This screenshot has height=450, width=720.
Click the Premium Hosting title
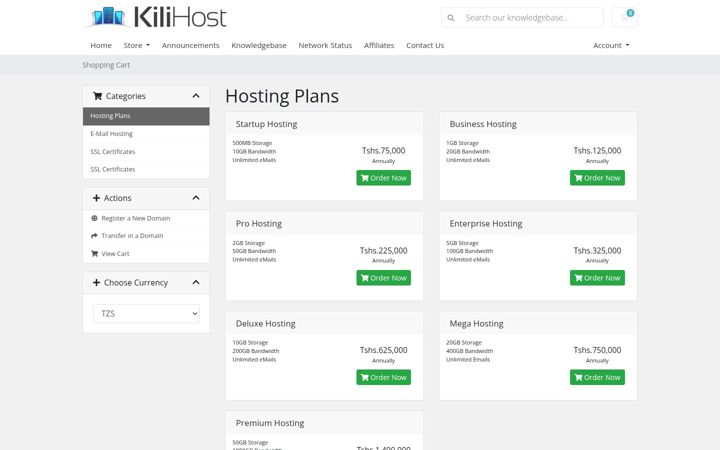pyautogui.click(x=270, y=423)
